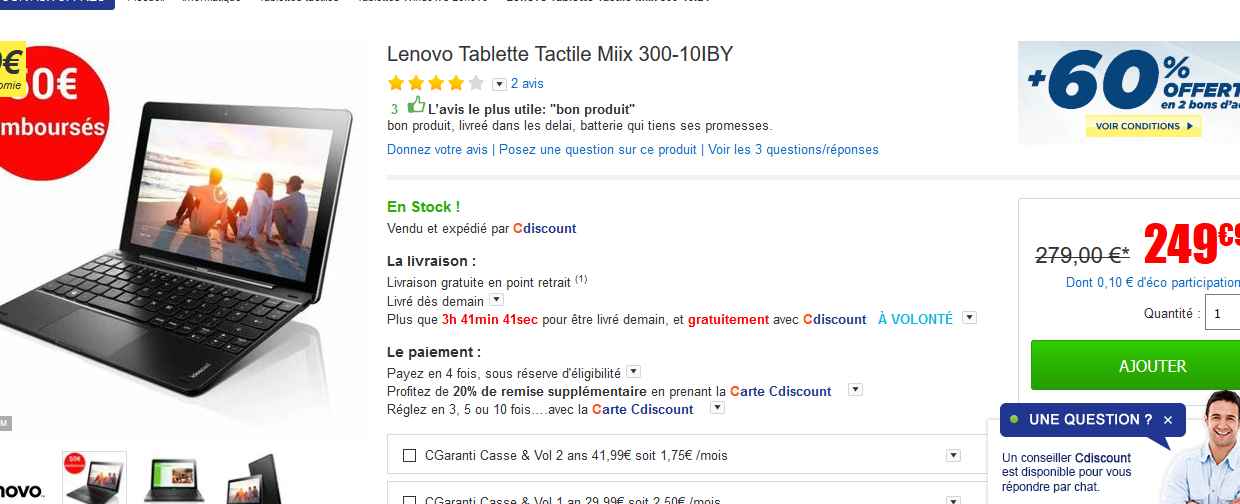Close the 'Une question ?' chat popup

point(1168,420)
